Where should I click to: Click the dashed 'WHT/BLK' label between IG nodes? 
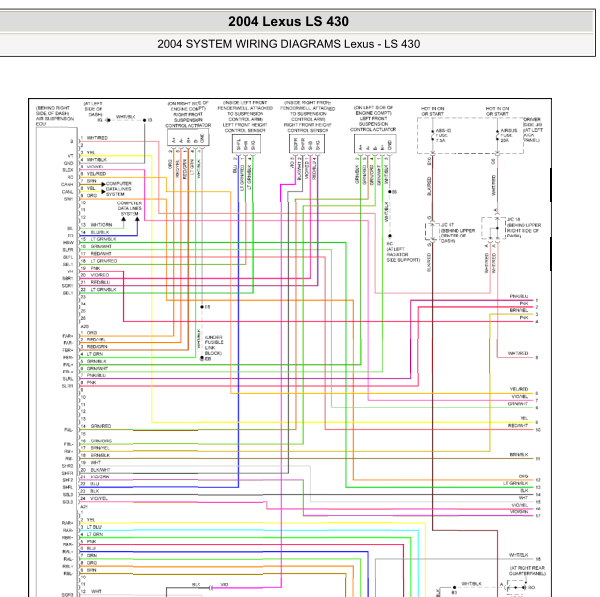coord(126,116)
